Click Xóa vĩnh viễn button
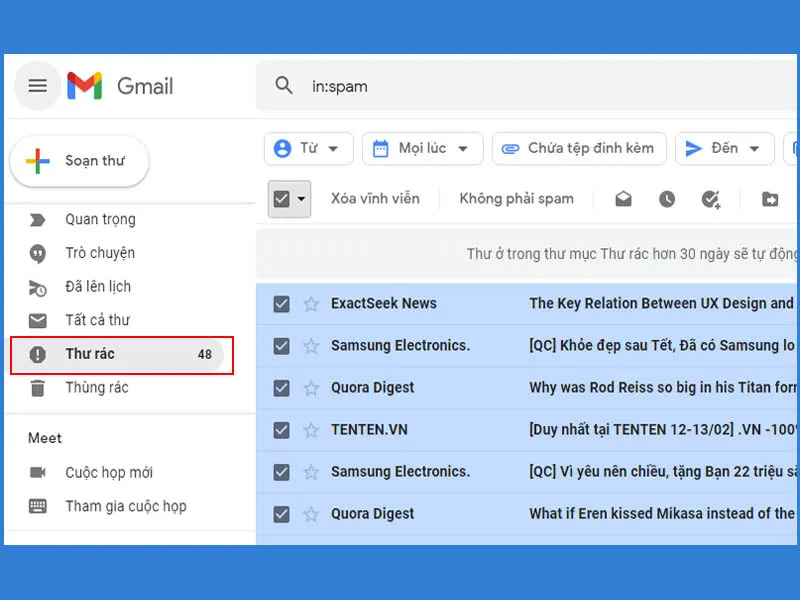The image size is (800, 600). [x=376, y=198]
